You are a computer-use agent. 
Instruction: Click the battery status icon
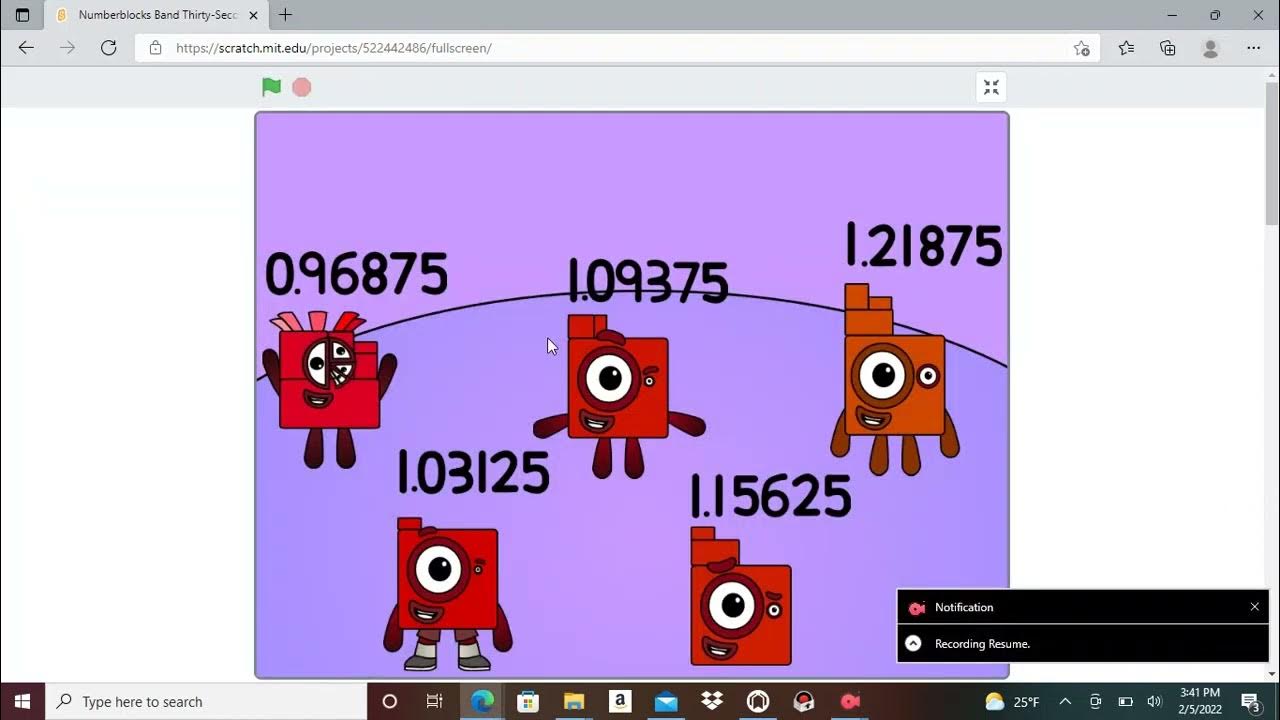[x=1125, y=701]
